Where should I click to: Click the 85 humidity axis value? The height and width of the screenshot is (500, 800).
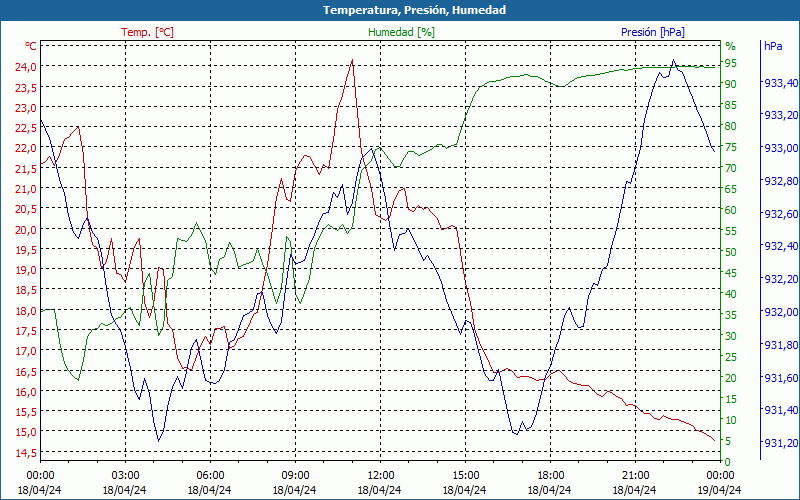pyautogui.click(x=731, y=105)
